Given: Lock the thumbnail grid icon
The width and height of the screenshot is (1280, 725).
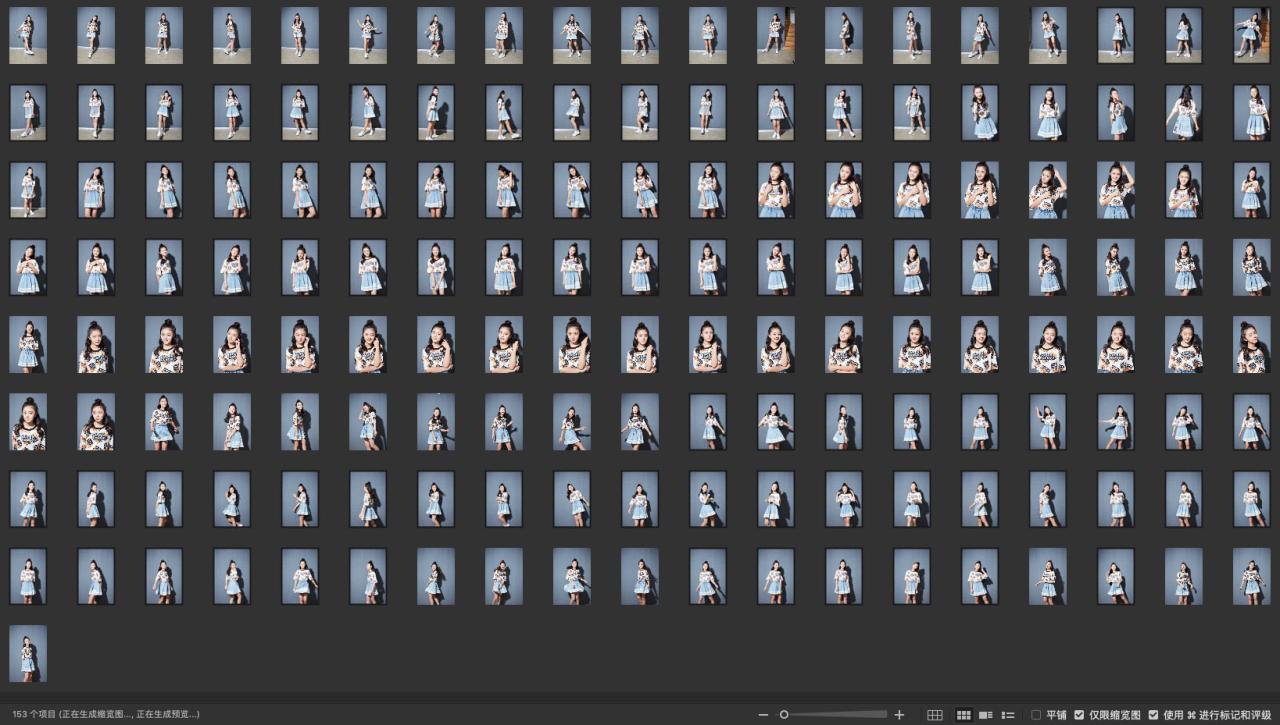Looking at the screenshot, I should pyautogui.click(x=935, y=715).
